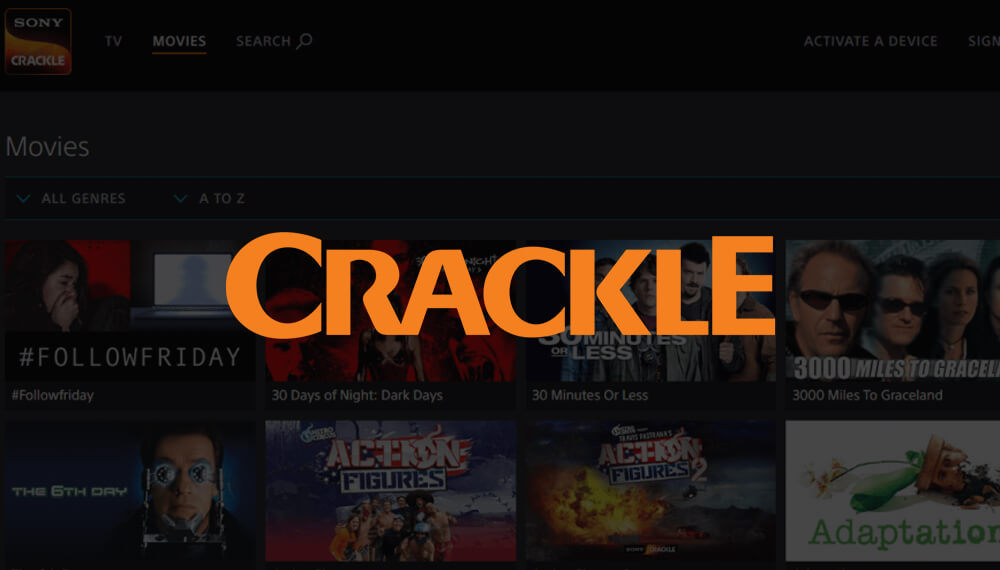Screen dimensions: 1000x570
Task: Click the Search nav link
Action: (274, 41)
